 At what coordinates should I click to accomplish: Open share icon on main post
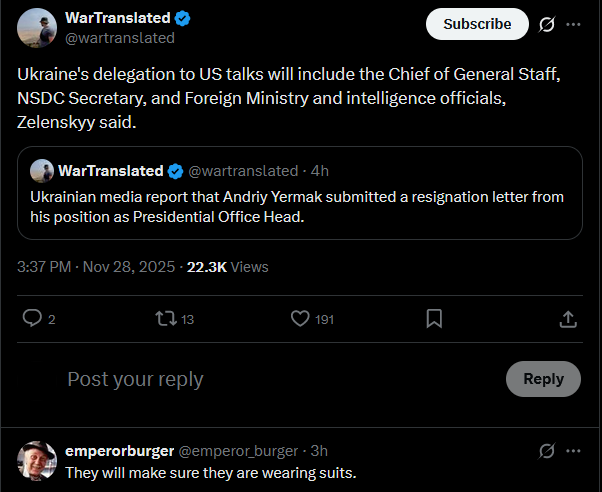click(x=568, y=319)
